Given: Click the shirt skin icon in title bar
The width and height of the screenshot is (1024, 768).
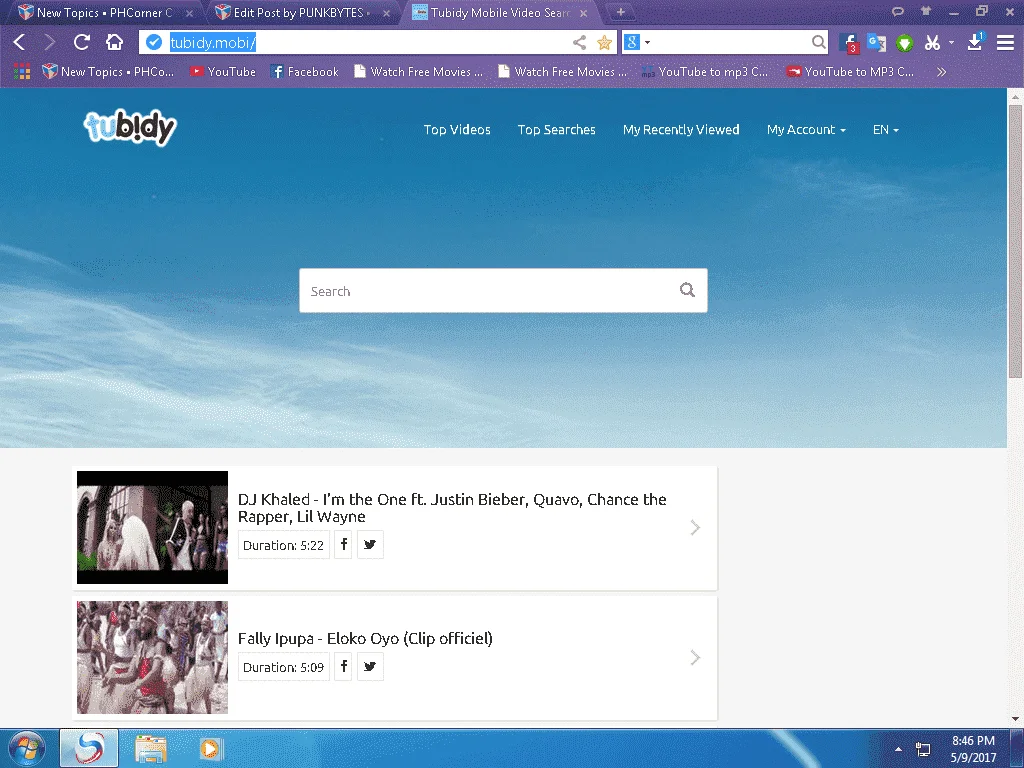Looking at the screenshot, I should pos(926,11).
